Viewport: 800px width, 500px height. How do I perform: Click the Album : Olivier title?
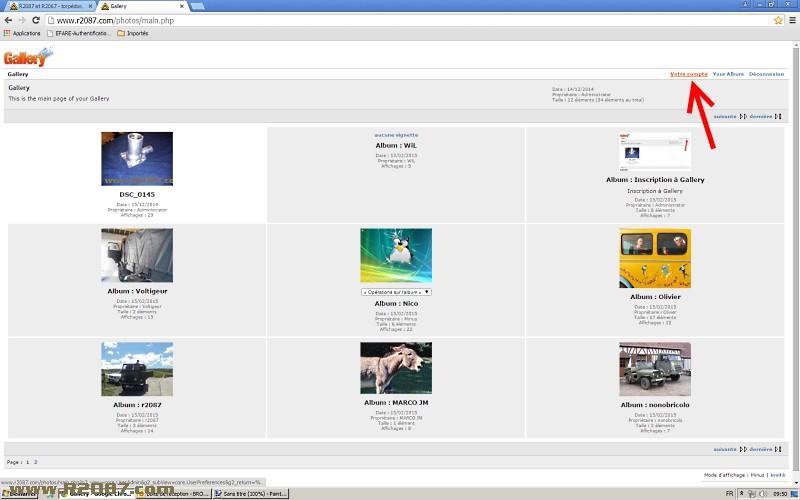pyautogui.click(x=655, y=296)
